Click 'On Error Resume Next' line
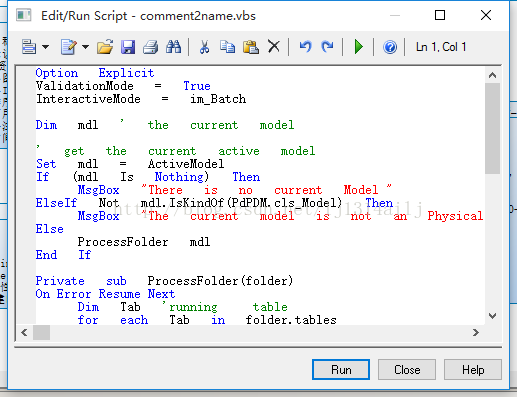The height and width of the screenshot is (397, 517). [x=105, y=294]
